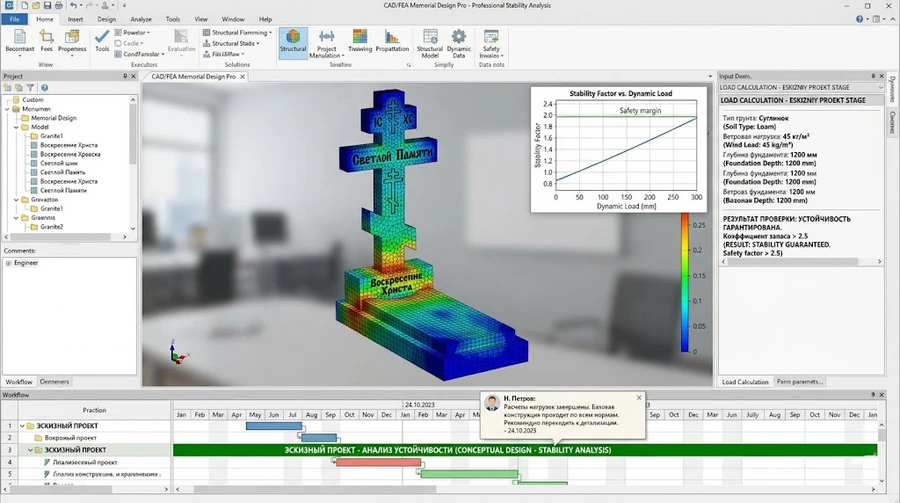Viewport: 900px width, 503px height.
Task: Click the Help question mark in Project panel
Action: [44, 88]
